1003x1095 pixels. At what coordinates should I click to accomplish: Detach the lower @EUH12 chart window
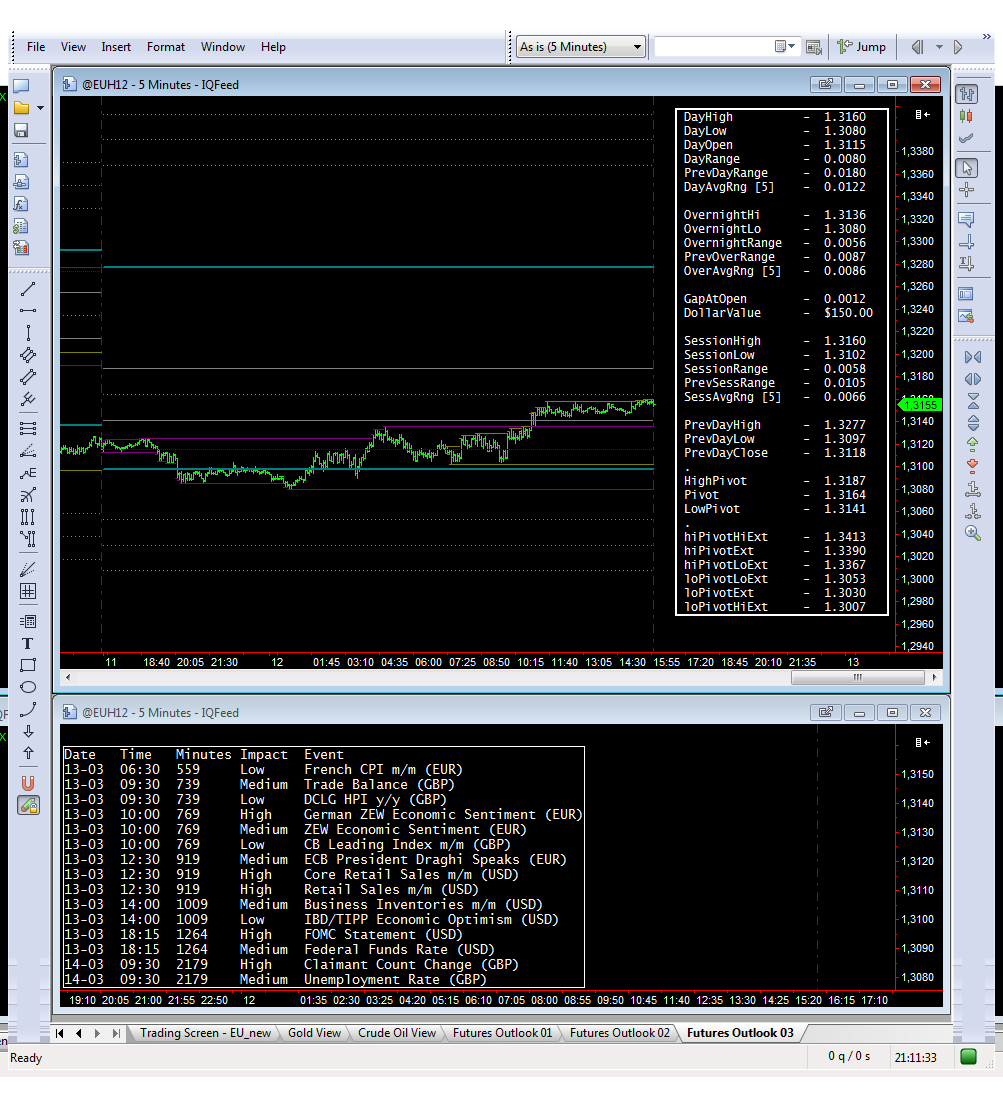click(826, 712)
